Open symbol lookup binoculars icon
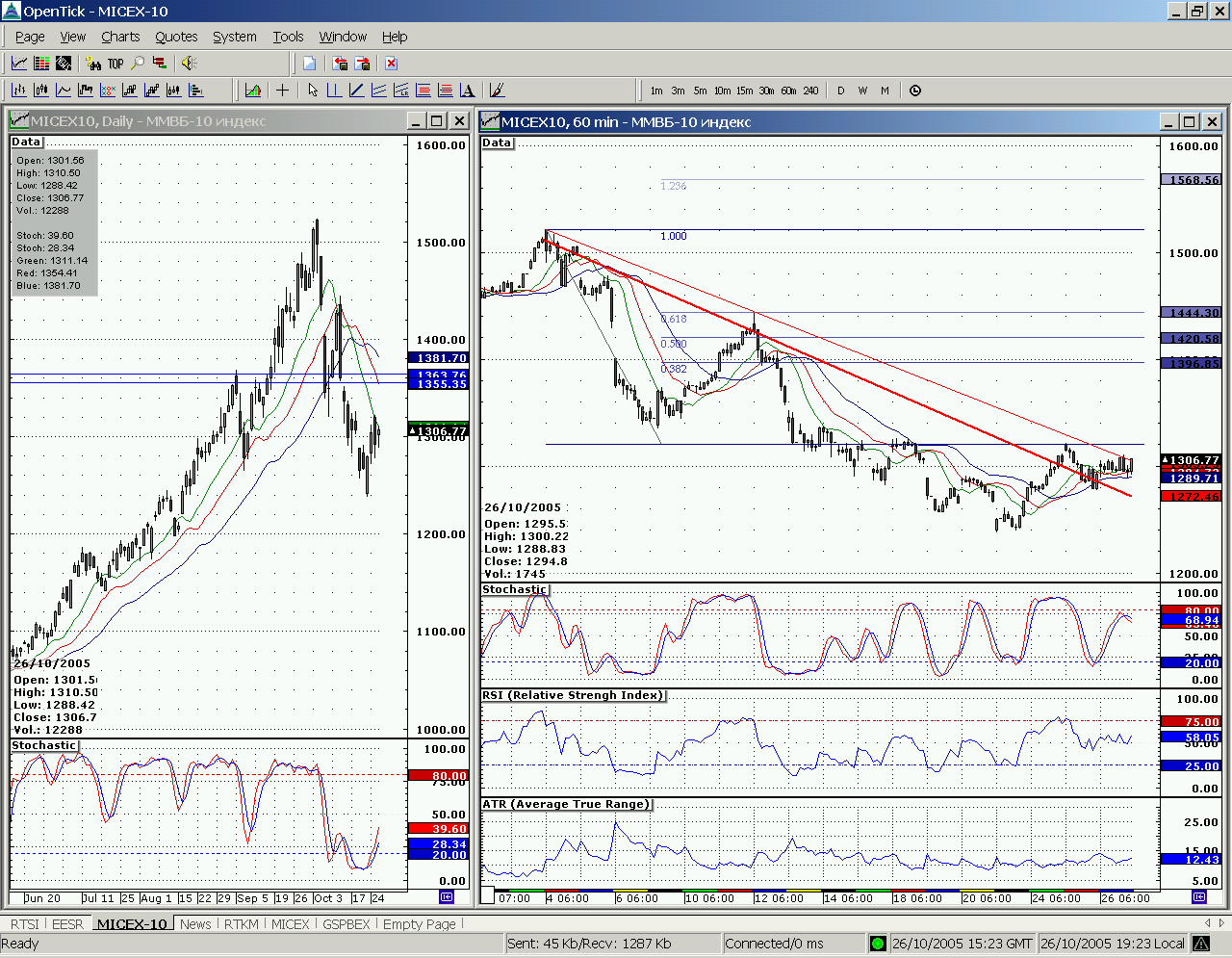 point(93,64)
